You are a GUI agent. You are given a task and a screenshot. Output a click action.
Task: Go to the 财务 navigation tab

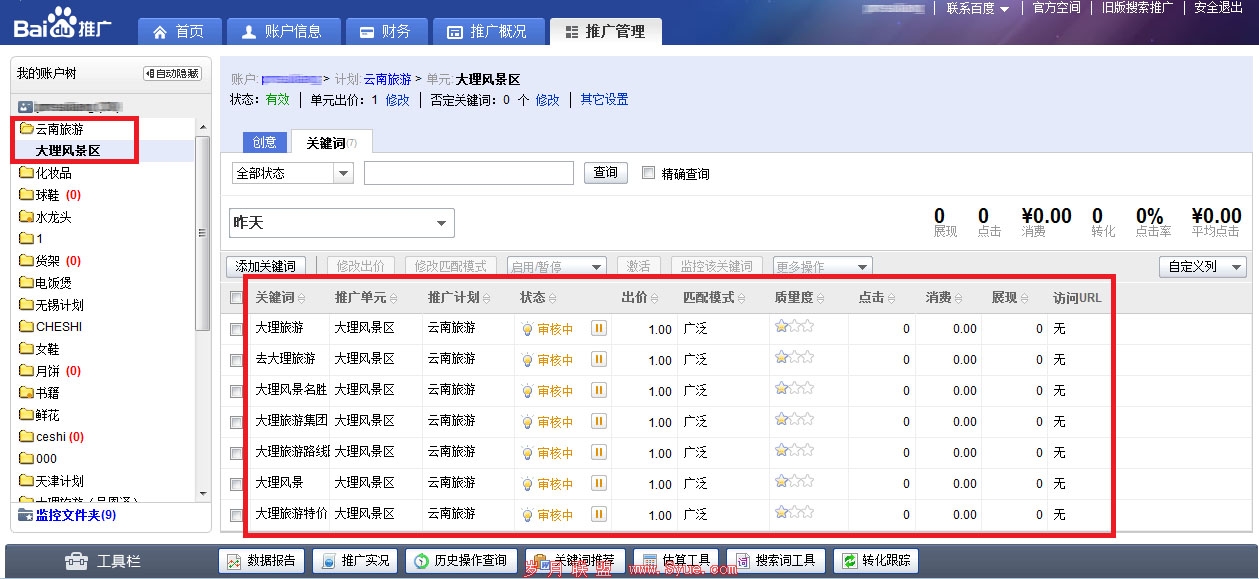coord(385,32)
